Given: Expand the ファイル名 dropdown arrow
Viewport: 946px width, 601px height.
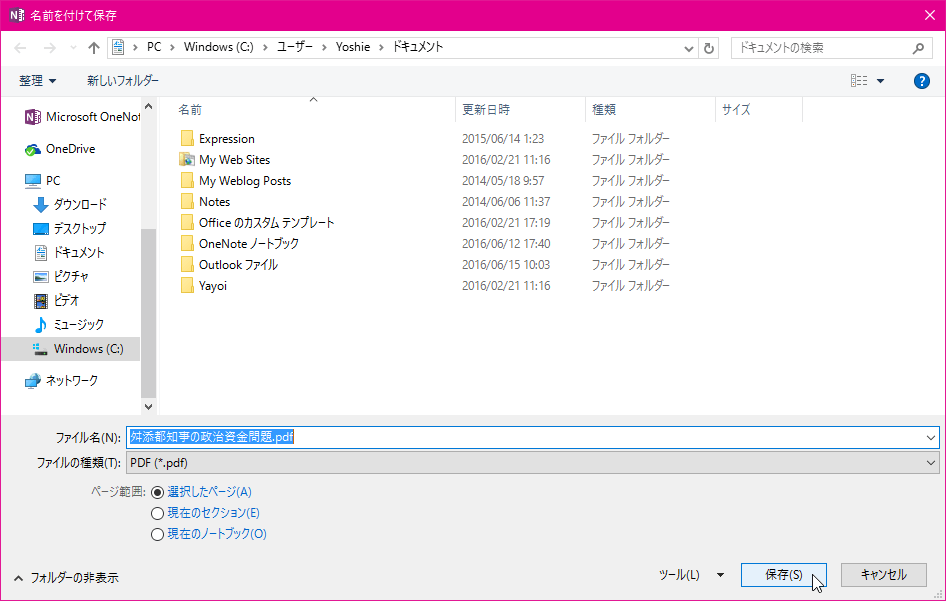Looking at the screenshot, I should (x=931, y=437).
